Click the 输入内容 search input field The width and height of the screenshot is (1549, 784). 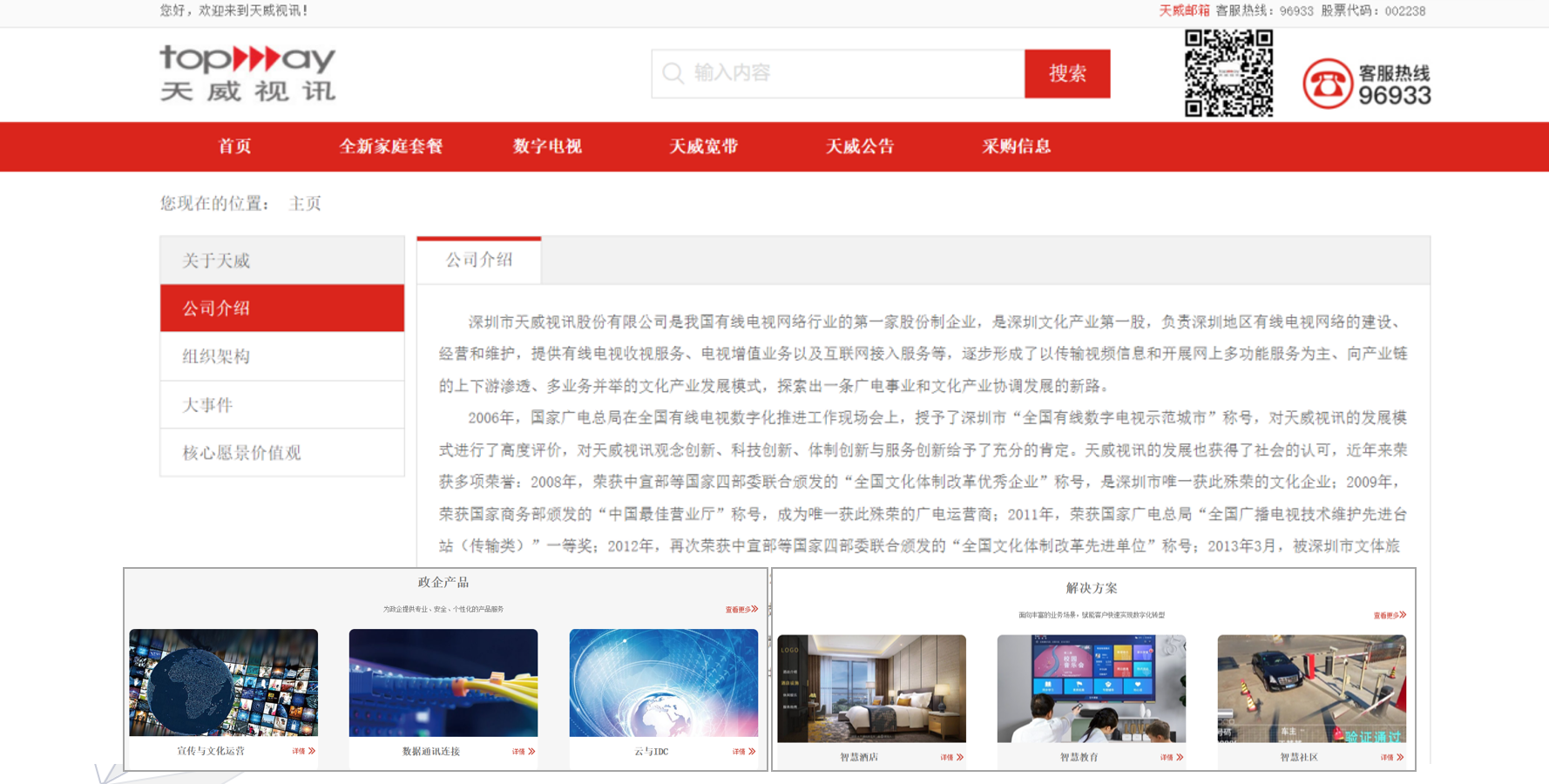(x=838, y=73)
